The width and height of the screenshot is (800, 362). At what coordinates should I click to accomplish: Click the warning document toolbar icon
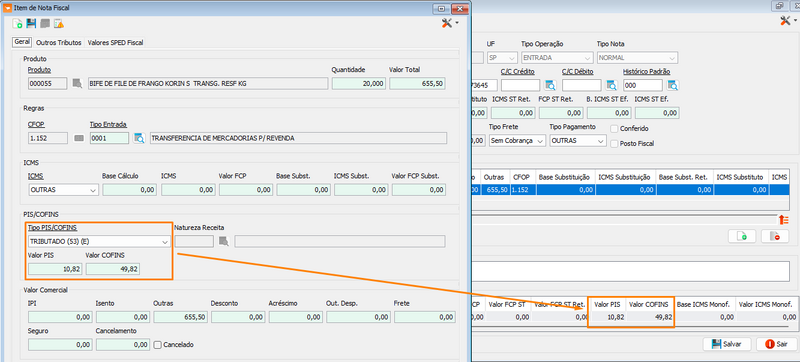[x=59, y=23]
